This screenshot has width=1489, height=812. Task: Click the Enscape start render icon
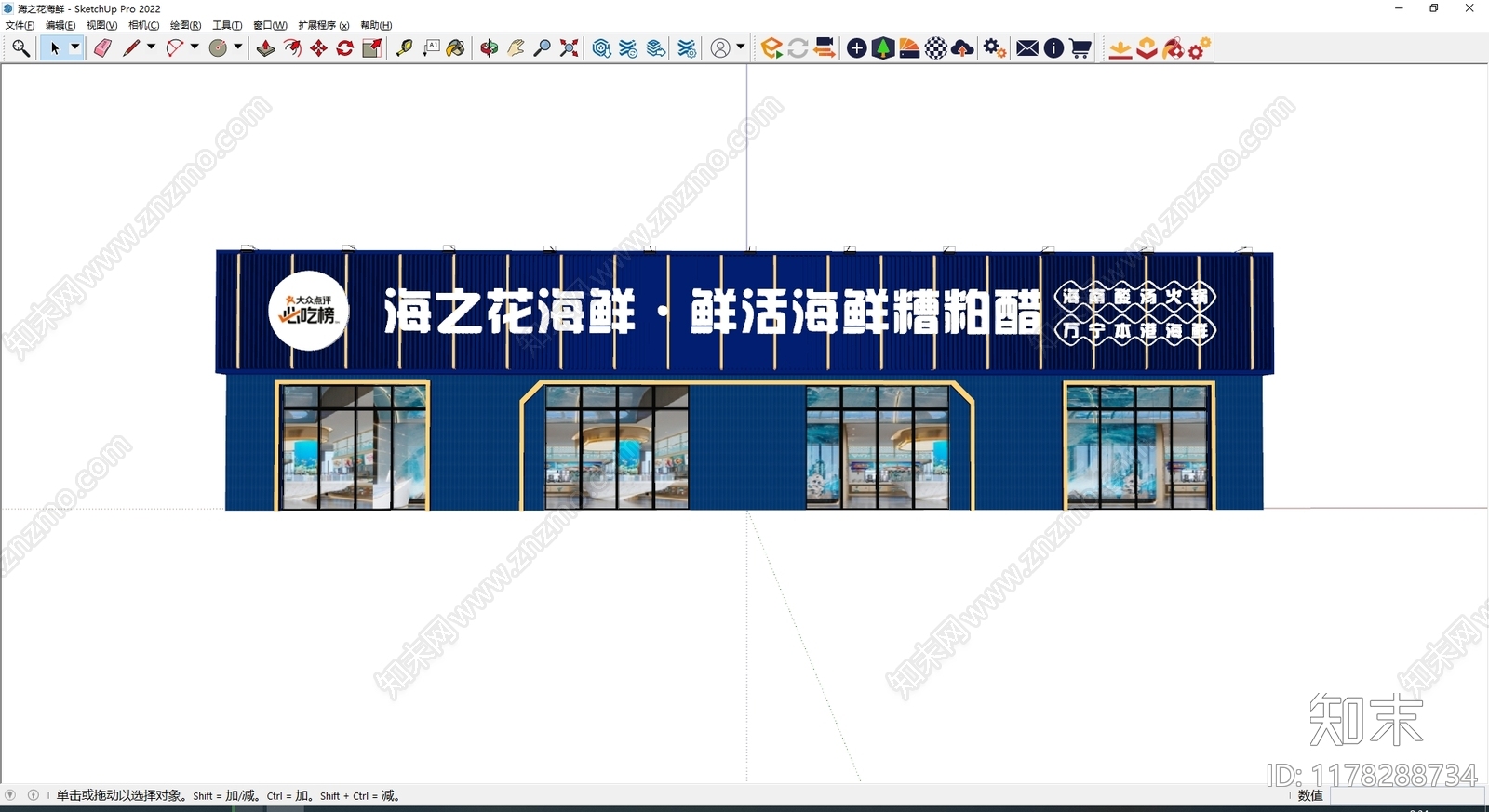pos(771,48)
